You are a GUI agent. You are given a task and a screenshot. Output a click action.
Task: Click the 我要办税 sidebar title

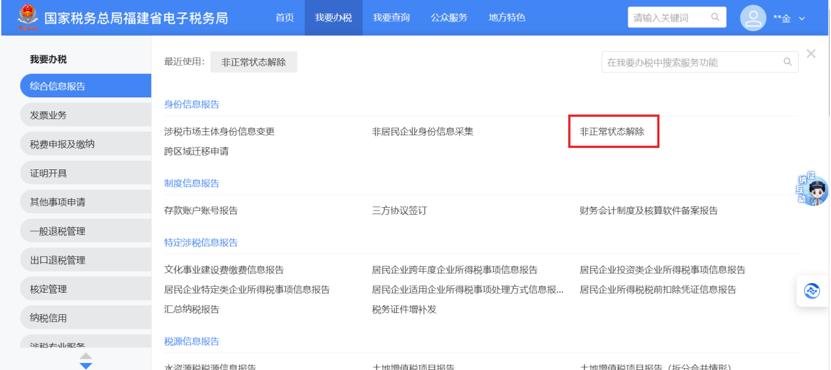click(48, 59)
